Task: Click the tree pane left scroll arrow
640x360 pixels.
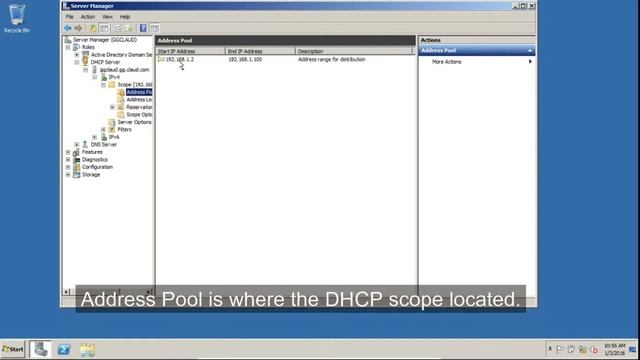Action: (x=67, y=292)
